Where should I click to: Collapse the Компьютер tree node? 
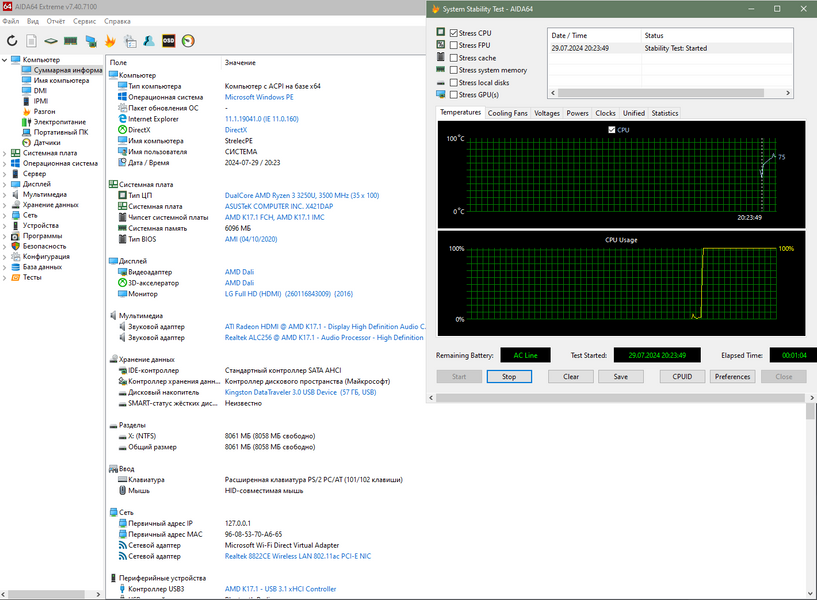pos(5,60)
